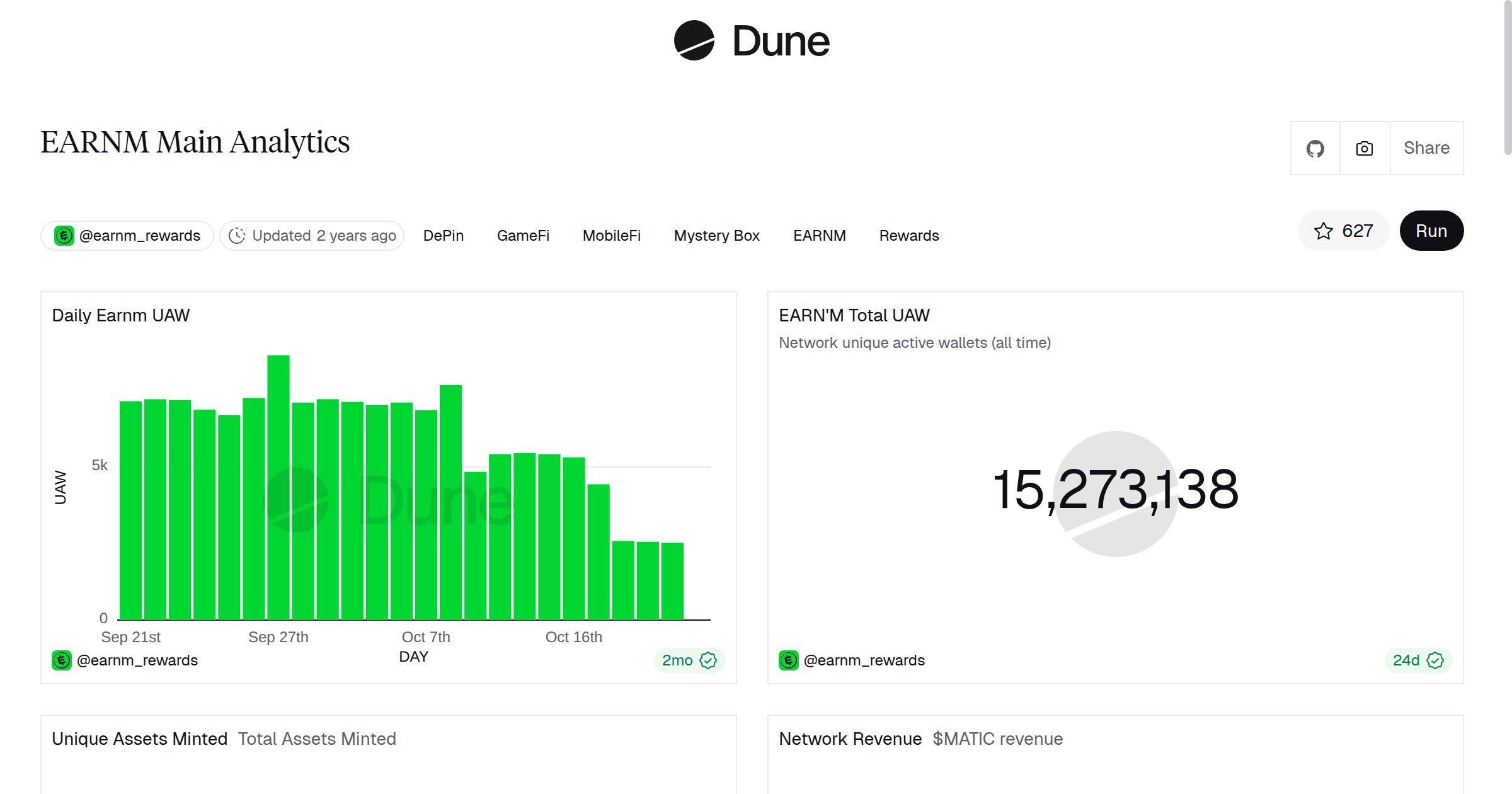Click the @earnm_rewards avatar icon in the header badge

64,235
